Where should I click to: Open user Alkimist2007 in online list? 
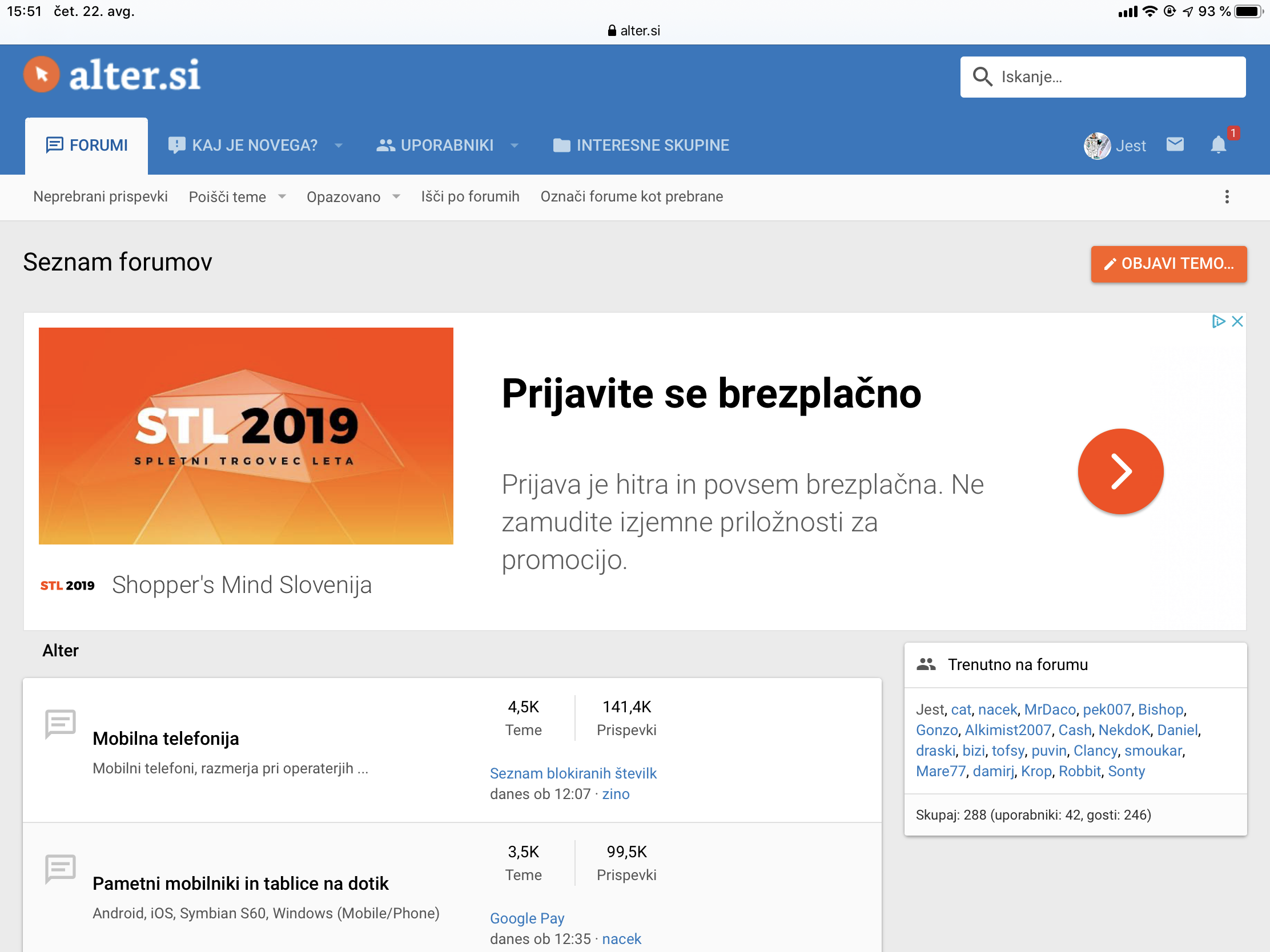[x=1008, y=731]
